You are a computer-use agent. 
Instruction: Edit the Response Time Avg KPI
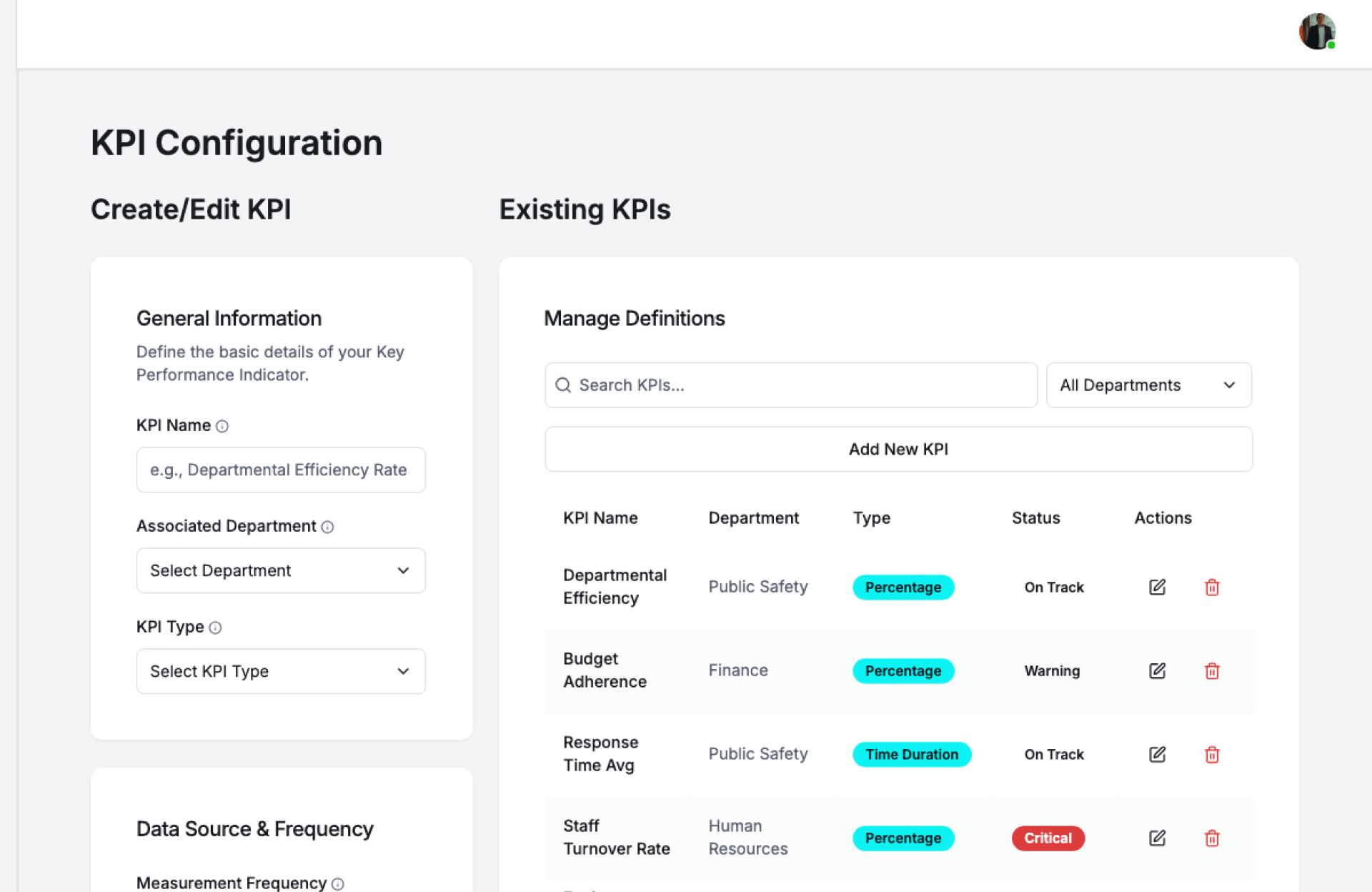1157,754
